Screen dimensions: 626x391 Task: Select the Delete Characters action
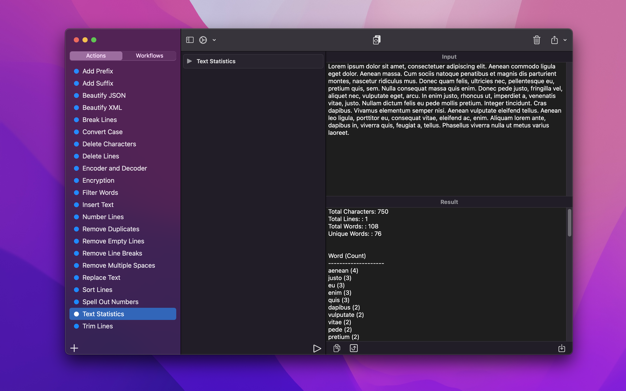[123, 144]
